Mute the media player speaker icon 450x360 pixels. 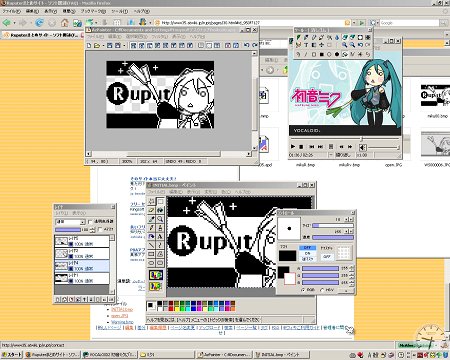(363, 147)
